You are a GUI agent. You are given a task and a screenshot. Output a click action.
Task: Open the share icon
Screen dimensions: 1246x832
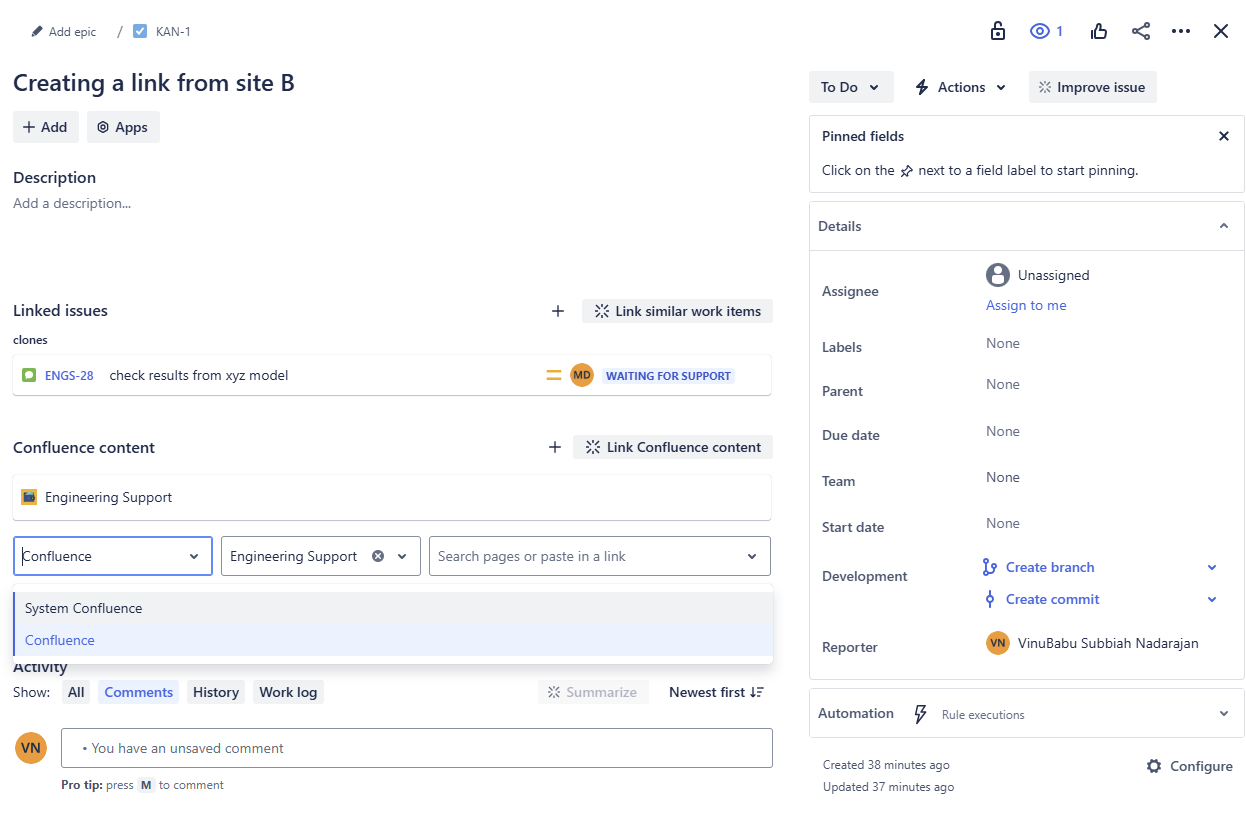[x=1140, y=31]
